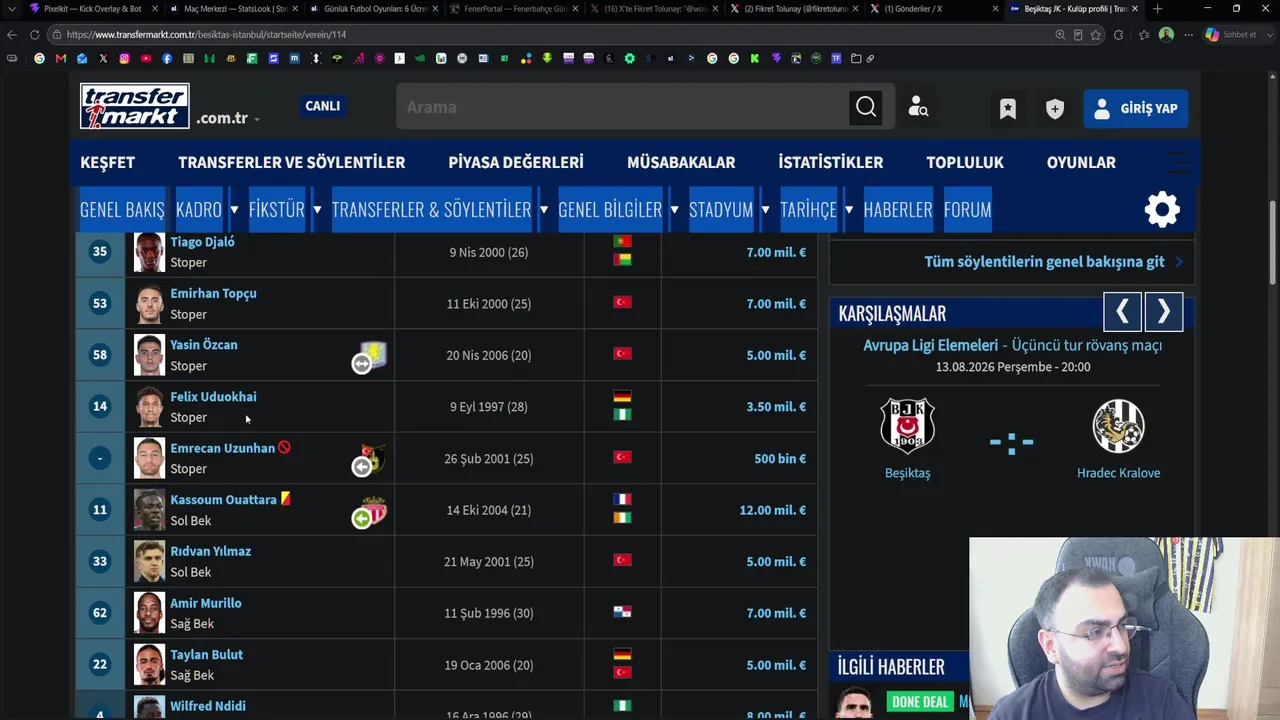Click Felix Uduokhai's player photo
This screenshot has width=1280, height=720.
pos(149,407)
